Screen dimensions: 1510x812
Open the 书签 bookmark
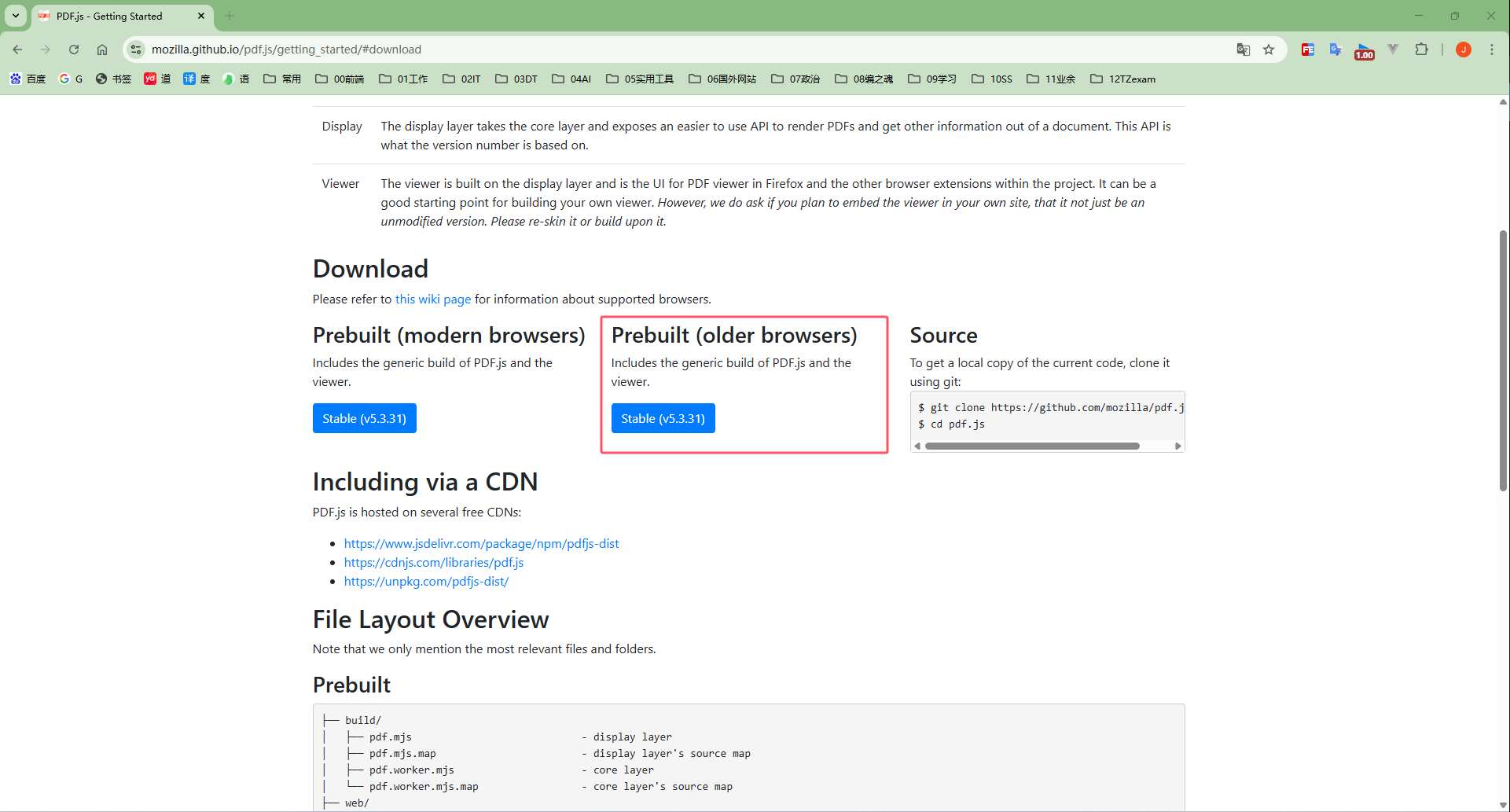coord(113,79)
